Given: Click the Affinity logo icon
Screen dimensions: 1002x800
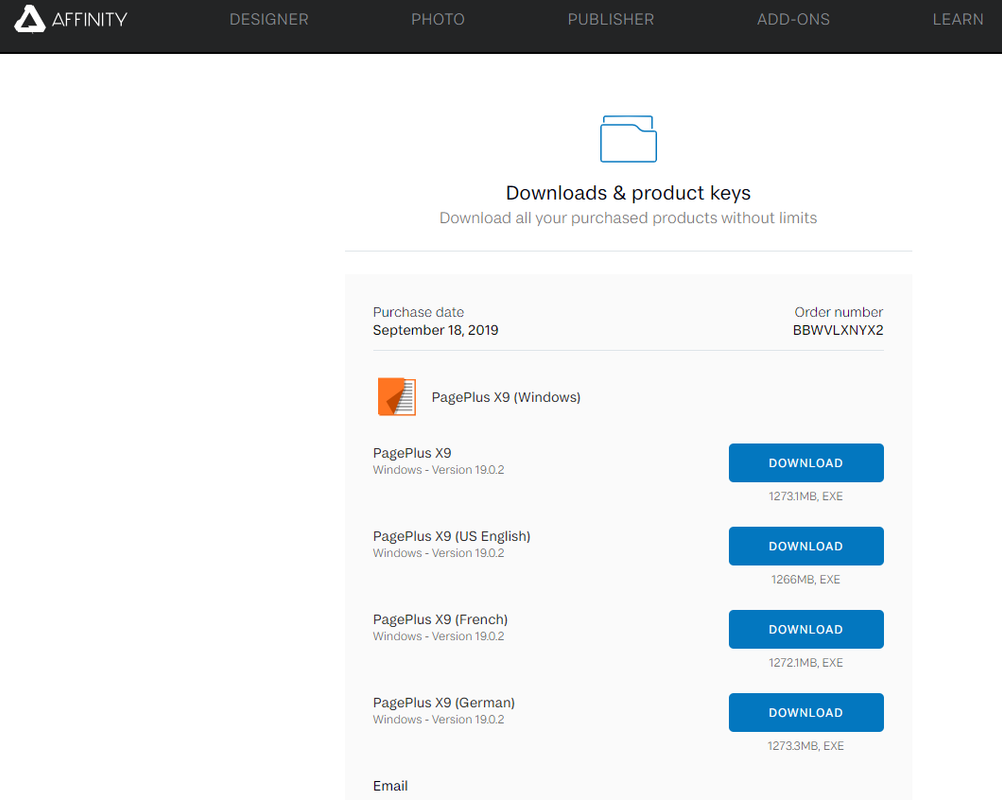Looking at the screenshot, I should [x=29, y=19].
